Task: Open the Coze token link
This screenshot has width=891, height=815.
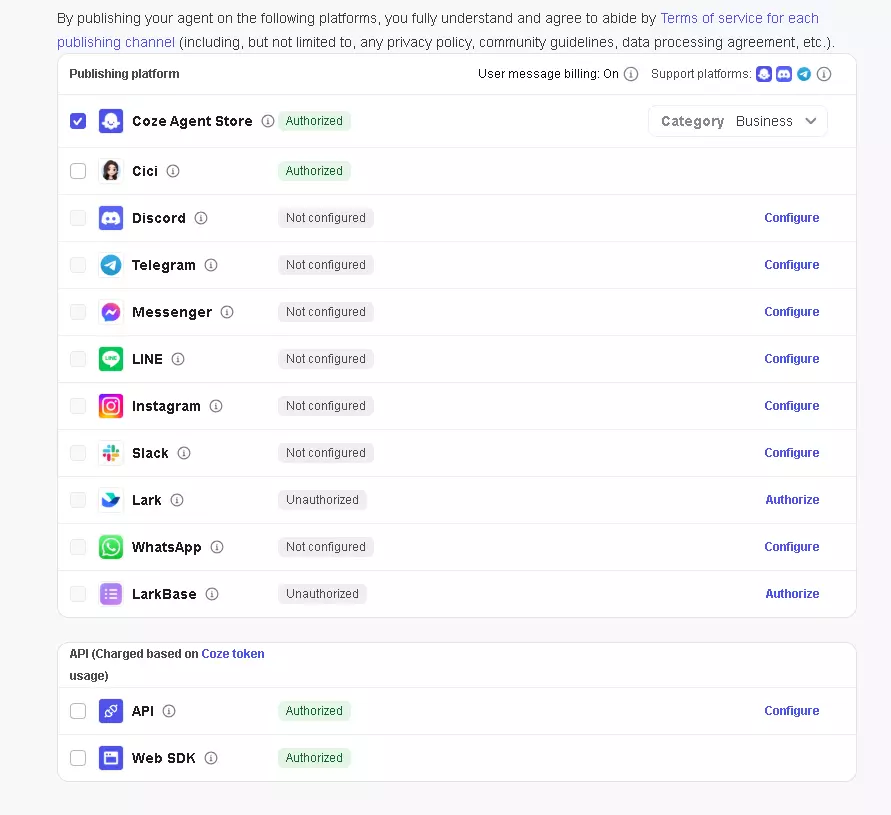Action: (233, 654)
